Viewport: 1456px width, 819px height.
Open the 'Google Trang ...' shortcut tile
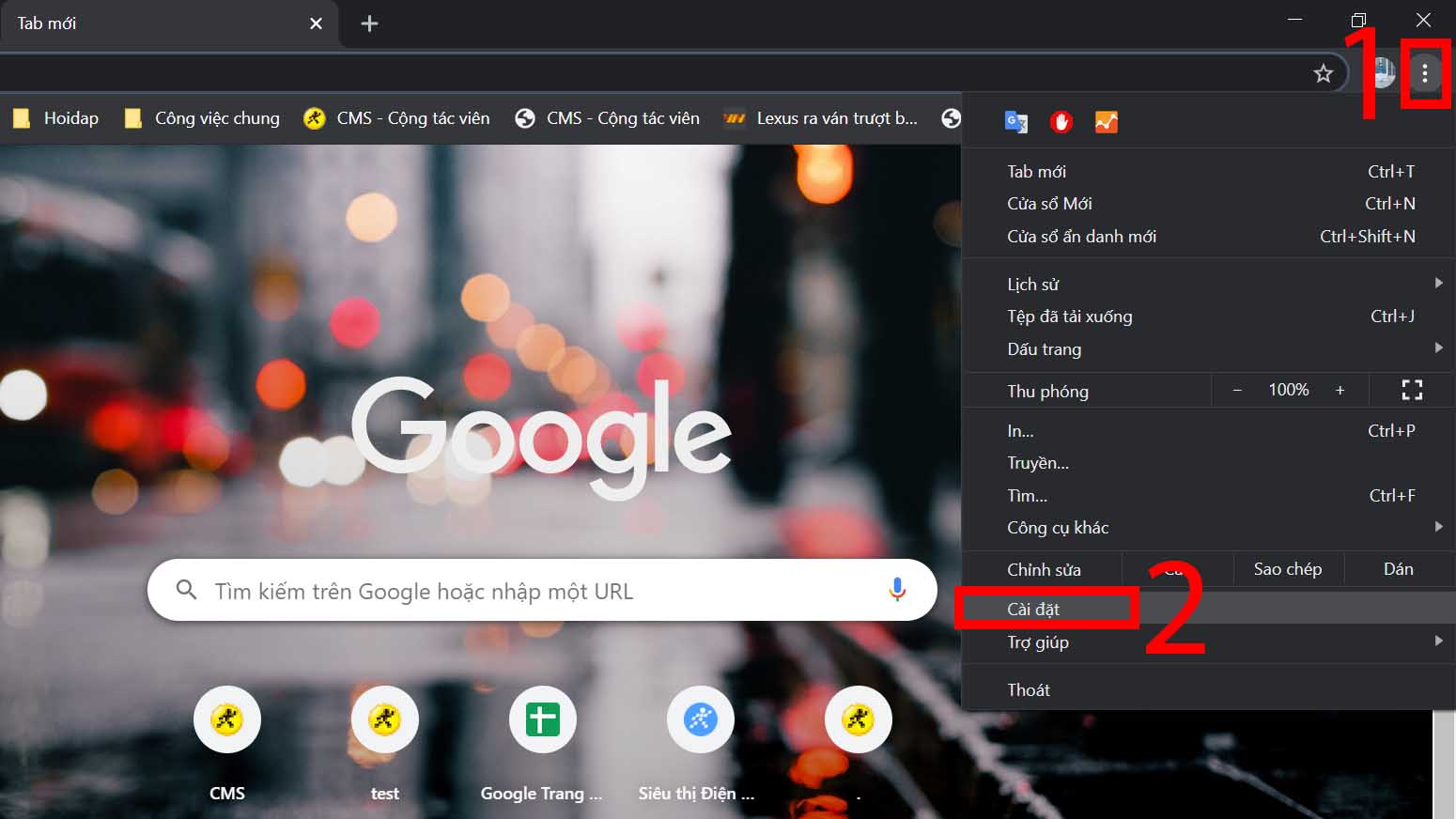pos(542,743)
